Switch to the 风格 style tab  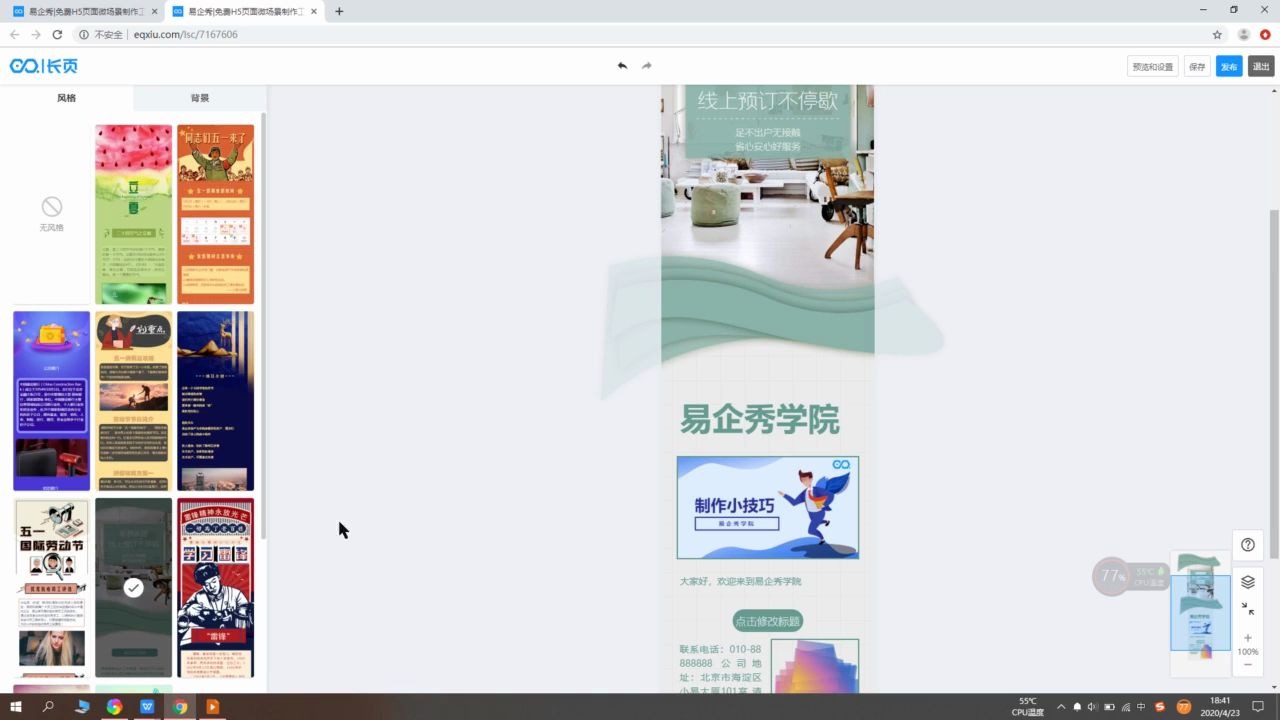[x=66, y=98]
